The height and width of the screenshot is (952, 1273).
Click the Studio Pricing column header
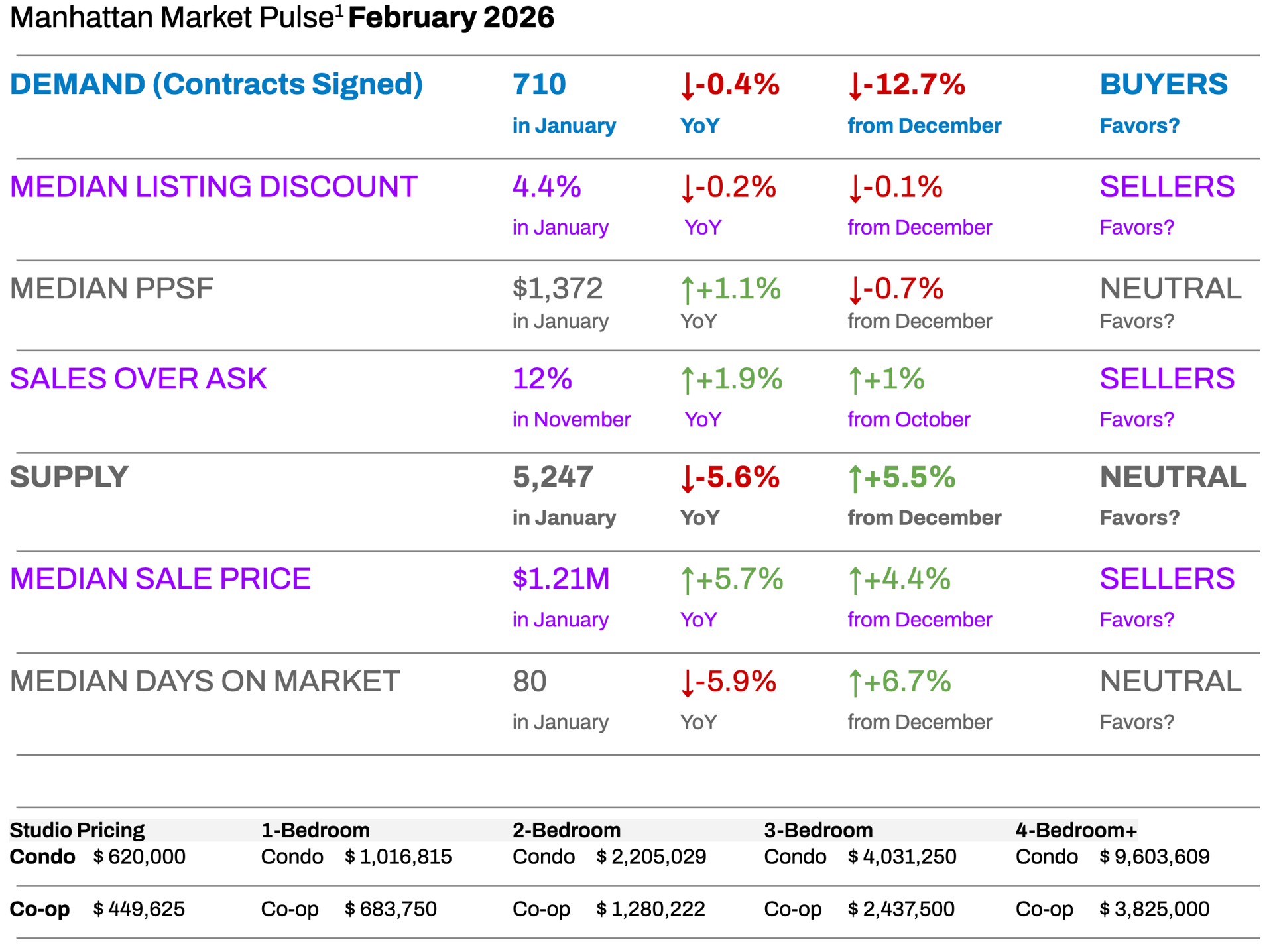[77, 830]
